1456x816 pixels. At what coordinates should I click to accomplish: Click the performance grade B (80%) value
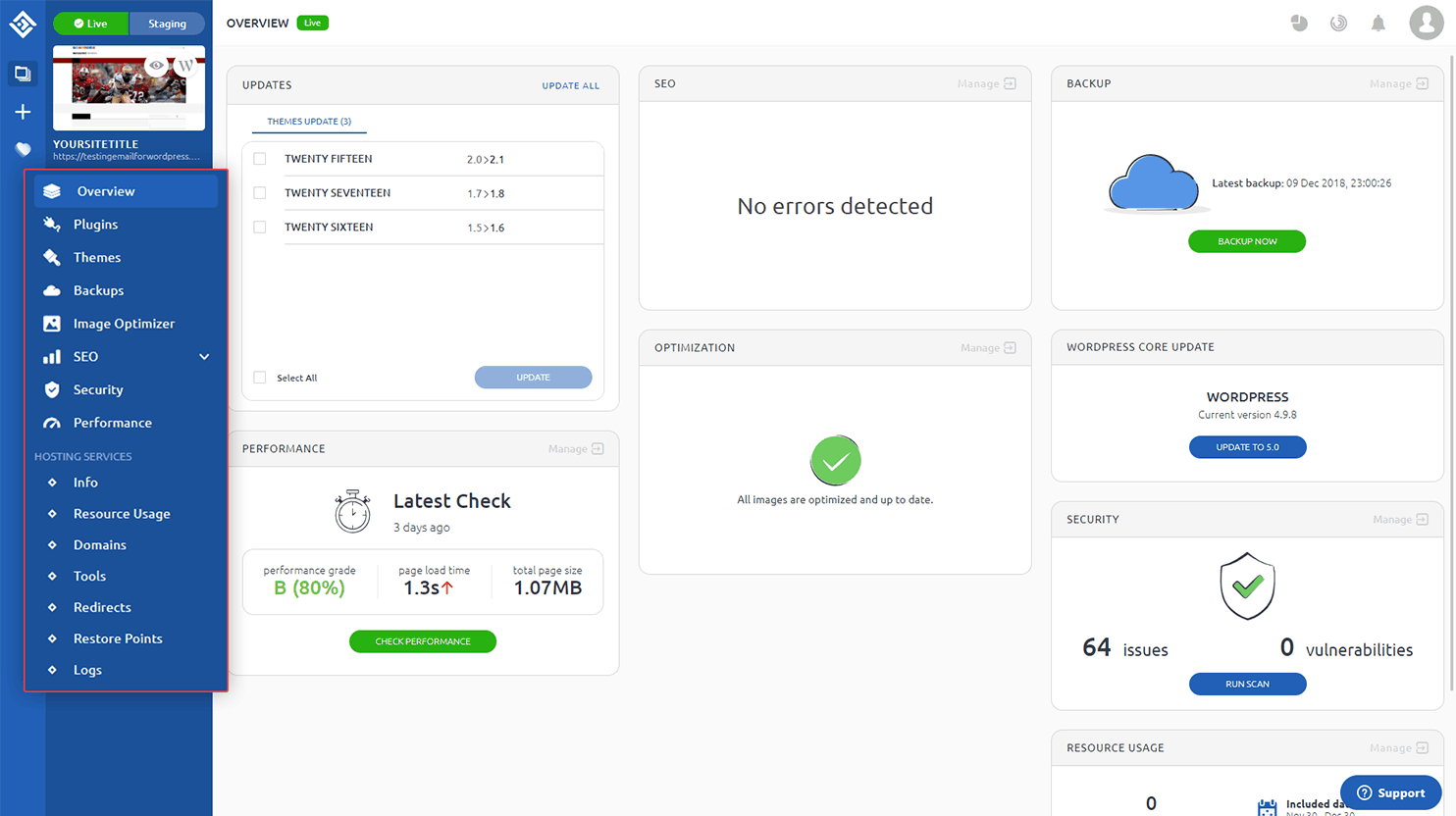[309, 588]
